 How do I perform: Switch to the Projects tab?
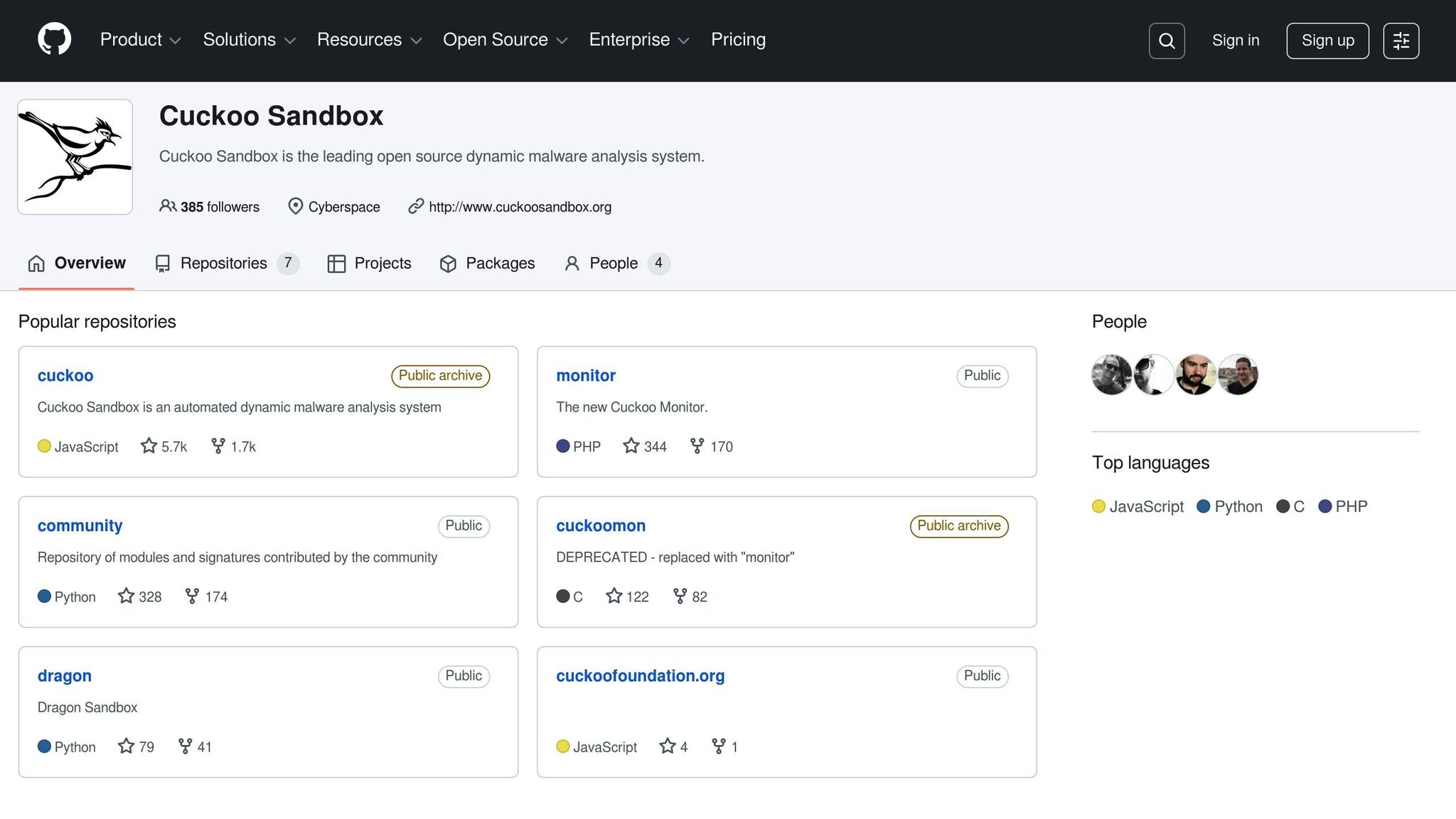(369, 264)
